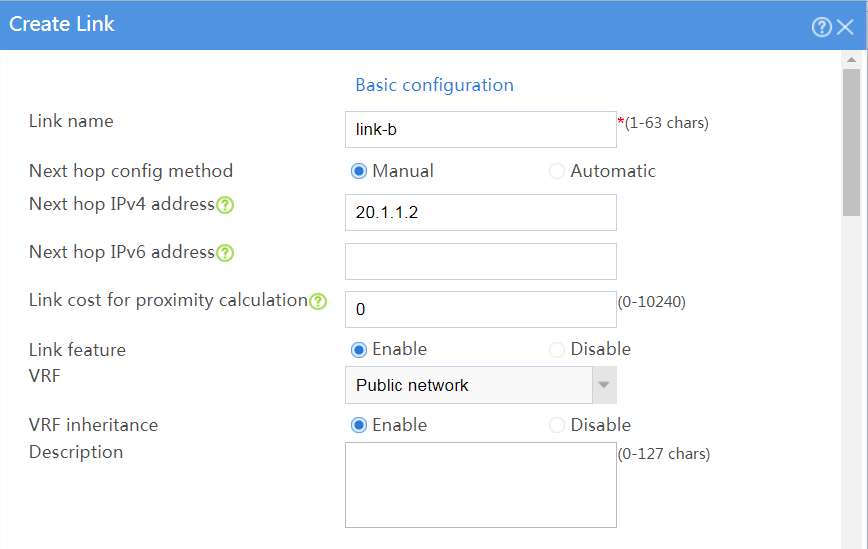
Task: Expand the VRF dropdown arrow
Action: pyautogui.click(x=604, y=385)
